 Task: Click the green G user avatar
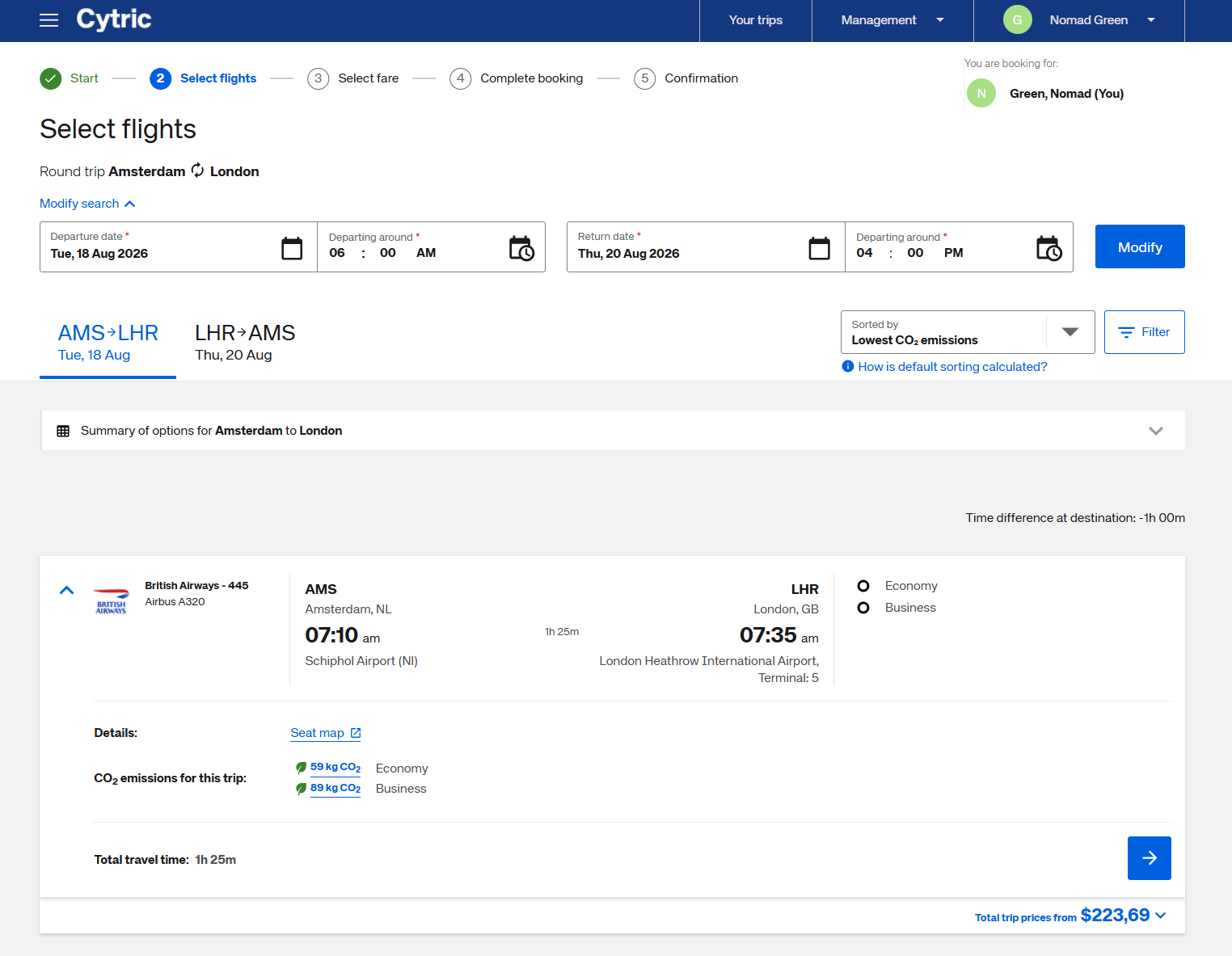[1017, 20]
